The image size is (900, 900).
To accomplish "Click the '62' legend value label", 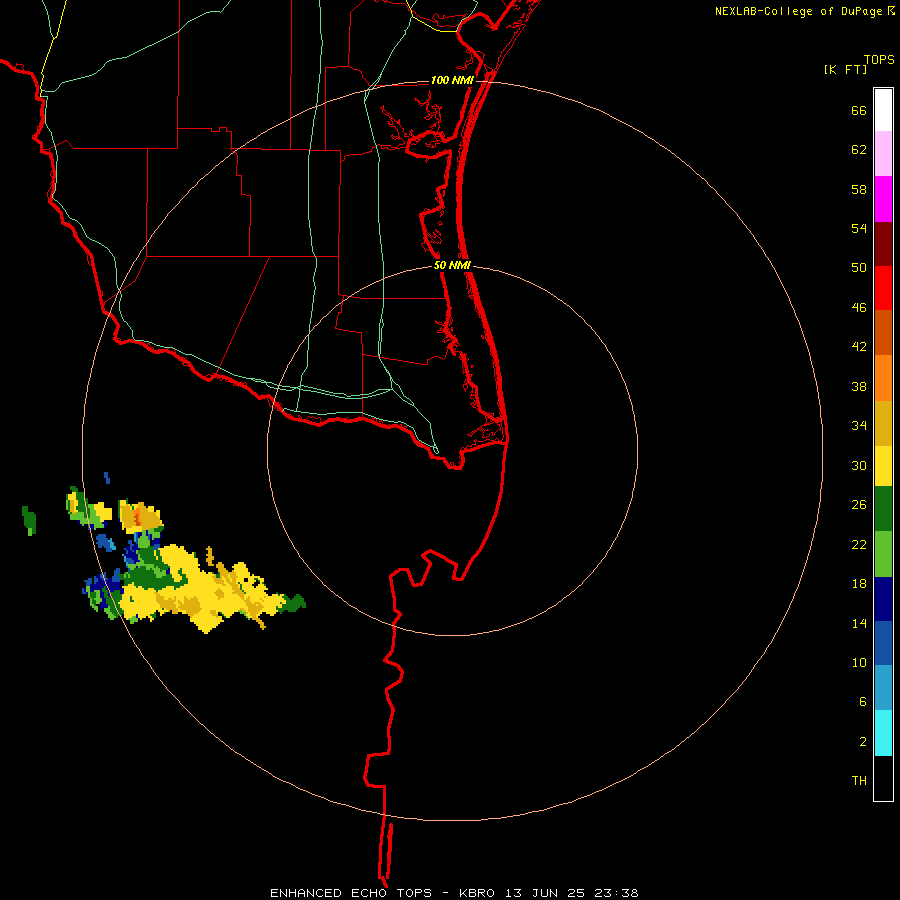I will [x=859, y=150].
